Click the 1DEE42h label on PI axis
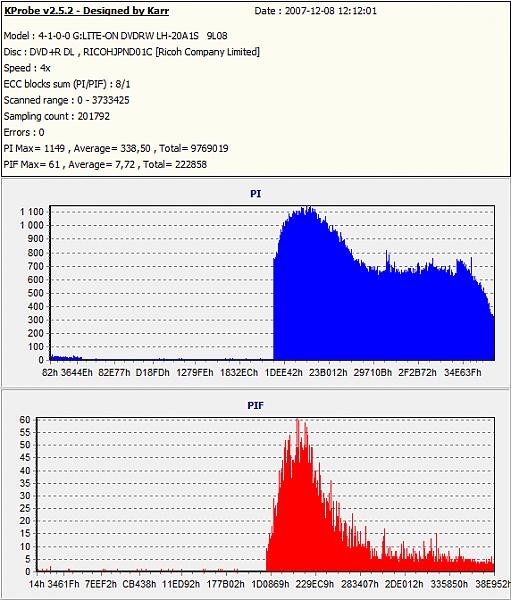Screen dimensions: 511x600 tap(284, 372)
